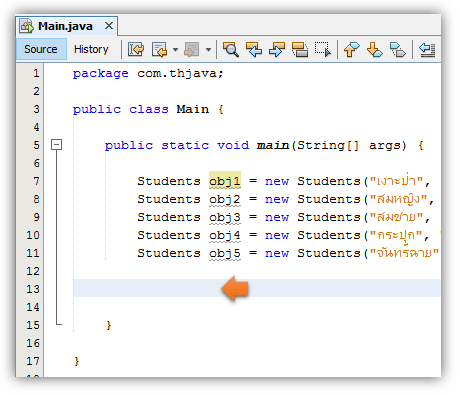Click the class name 'Main' on line 3
460x395 pixels.
pyautogui.click(x=193, y=109)
